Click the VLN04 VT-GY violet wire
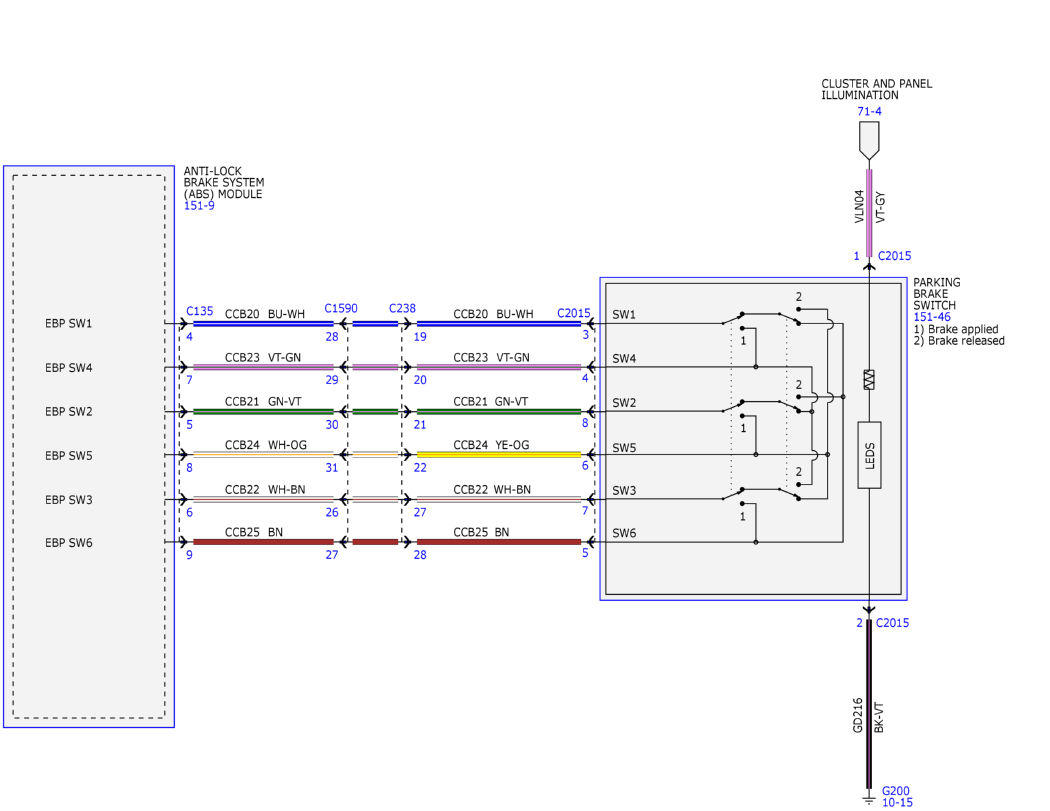This screenshot has height=811, width=1050. point(869,213)
